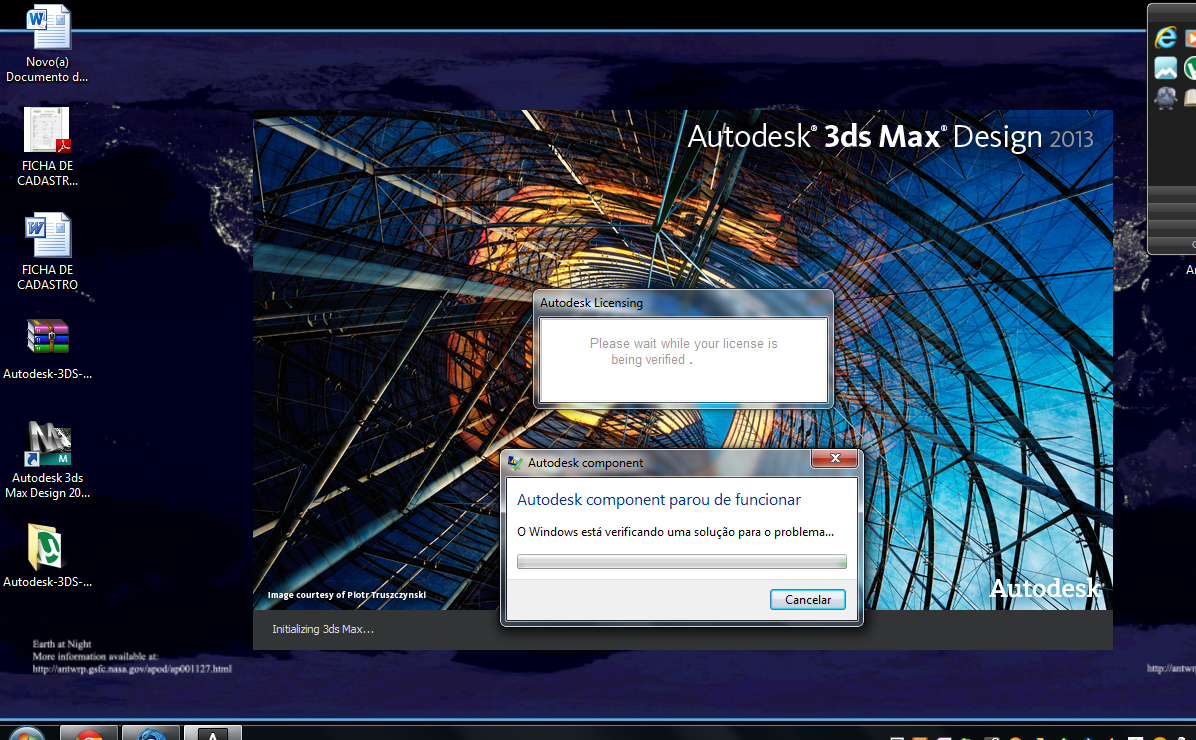
Task: Click the green phone icon in the dock
Action: [x=1192, y=68]
